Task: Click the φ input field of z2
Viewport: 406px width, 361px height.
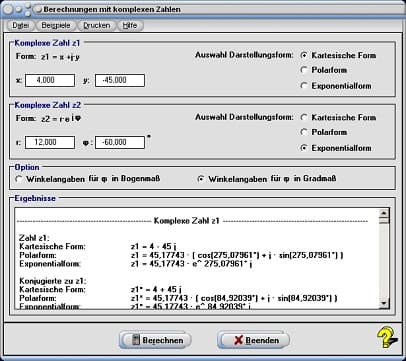Action: (120, 142)
